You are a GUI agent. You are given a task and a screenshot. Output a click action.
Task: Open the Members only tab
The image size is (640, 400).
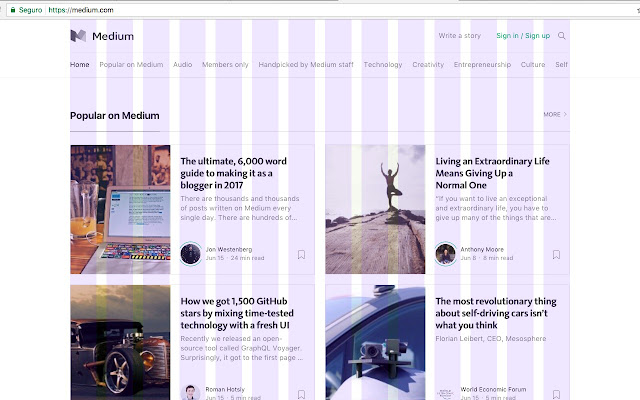(225, 64)
